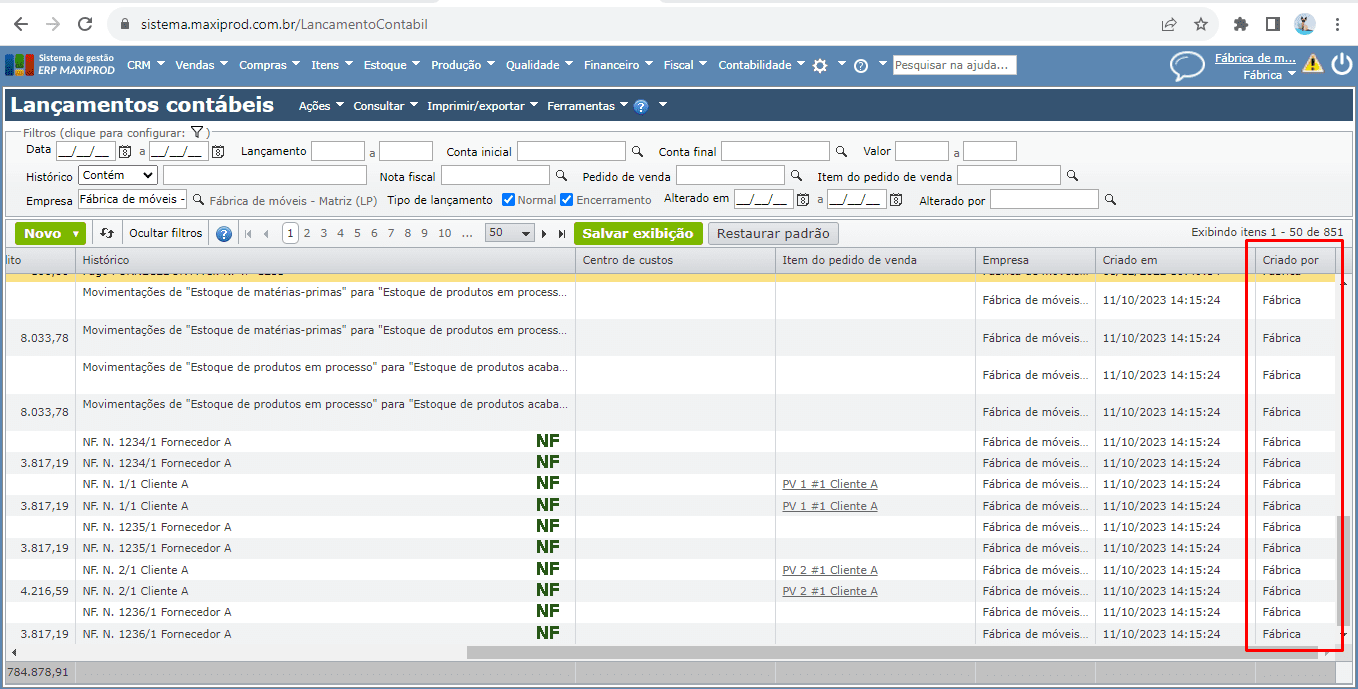This screenshot has height=689, width=1358.
Task: Open the settings gear icon menu
Action: (820, 65)
